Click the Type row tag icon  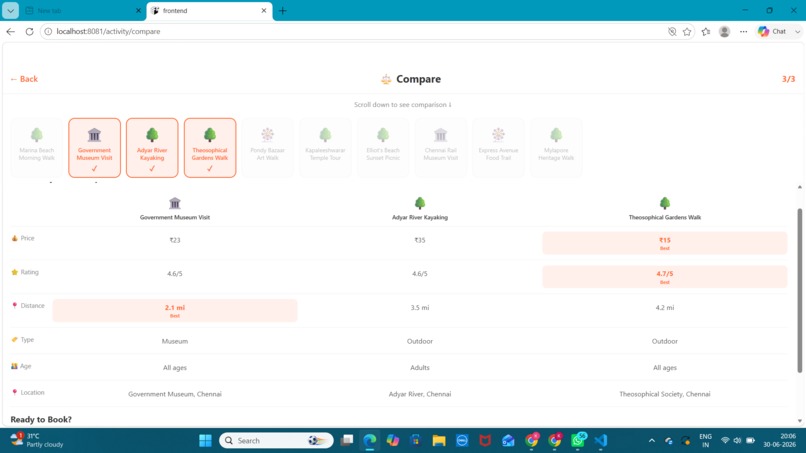point(14,339)
